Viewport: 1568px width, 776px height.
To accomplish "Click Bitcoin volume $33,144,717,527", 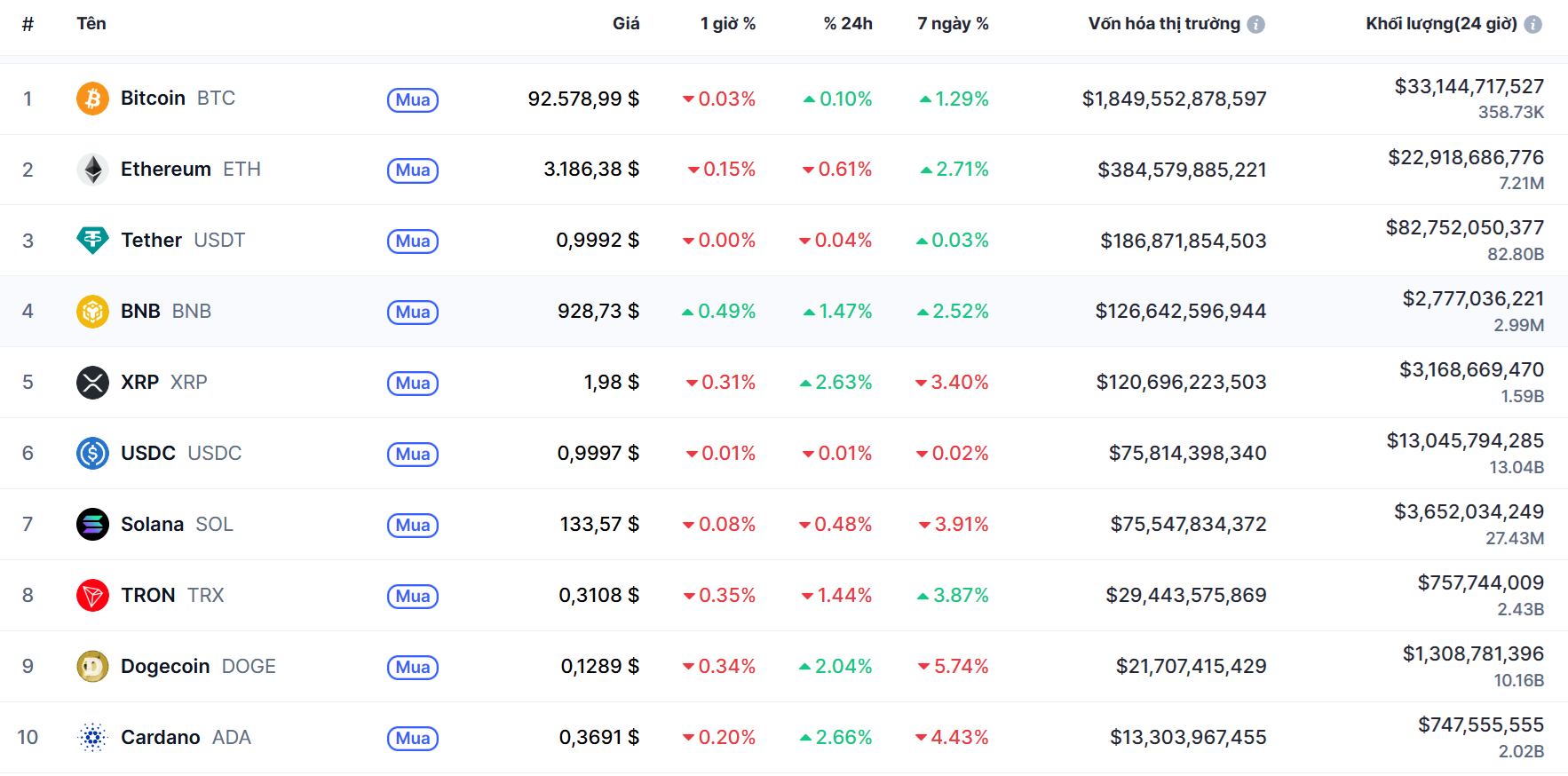I will (x=1469, y=86).
